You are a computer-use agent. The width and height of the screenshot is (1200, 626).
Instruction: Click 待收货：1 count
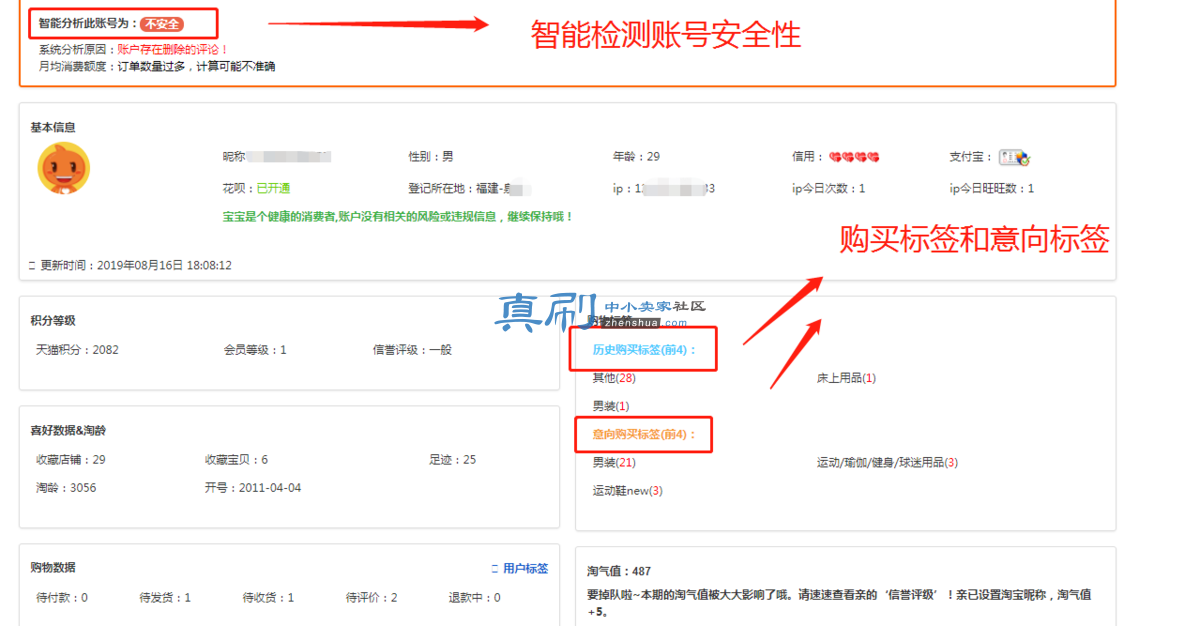[x=268, y=598]
